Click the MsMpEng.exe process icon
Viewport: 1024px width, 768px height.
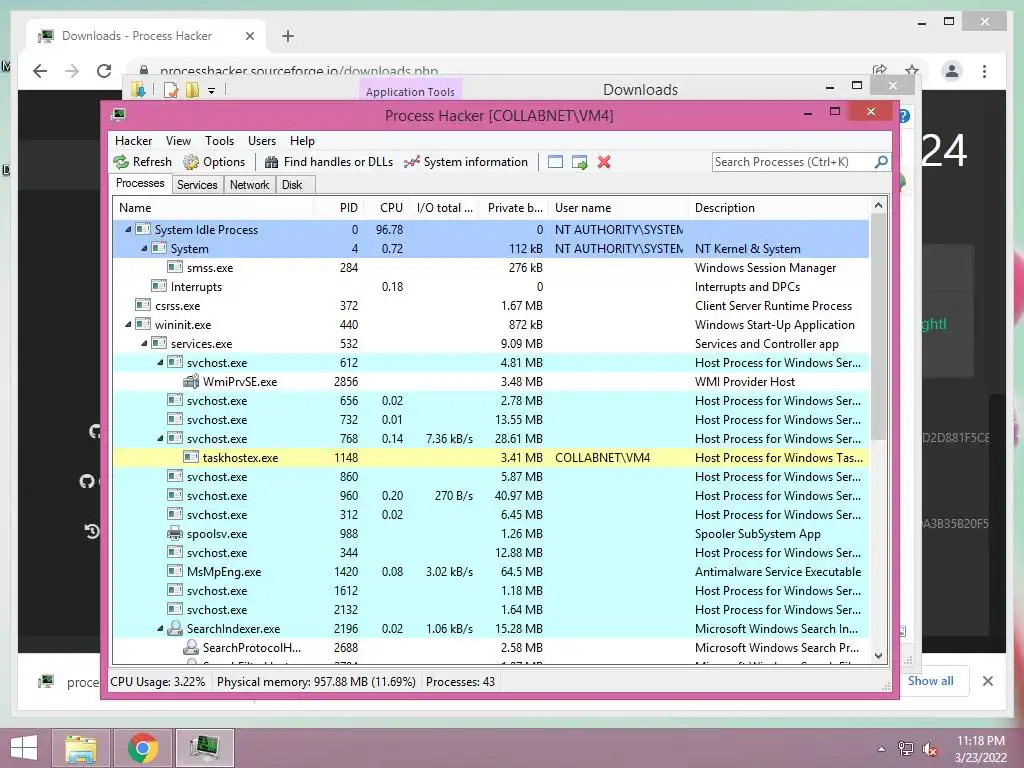tap(174, 571)
